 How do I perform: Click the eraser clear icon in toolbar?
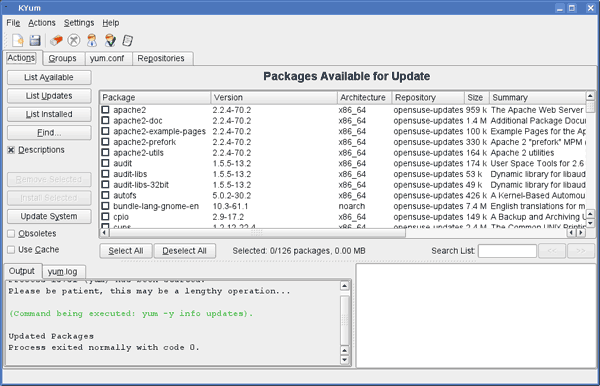[56, 40]
